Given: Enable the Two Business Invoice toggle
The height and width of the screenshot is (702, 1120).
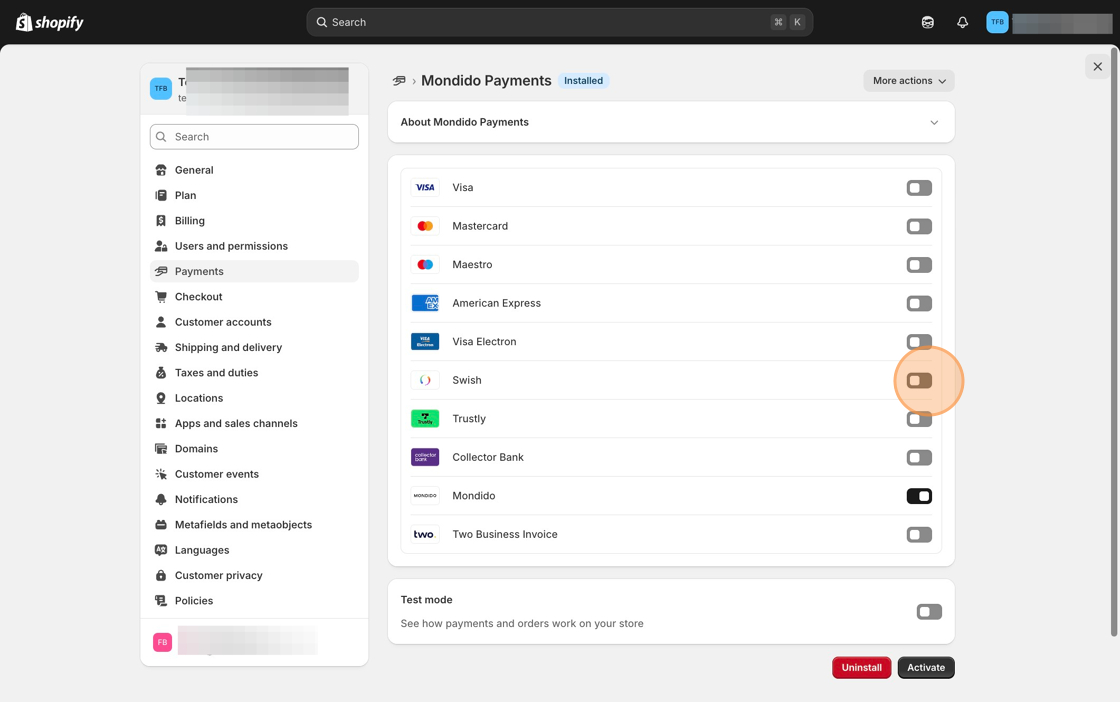Looking at the screenshot, I should pos(919,535).
